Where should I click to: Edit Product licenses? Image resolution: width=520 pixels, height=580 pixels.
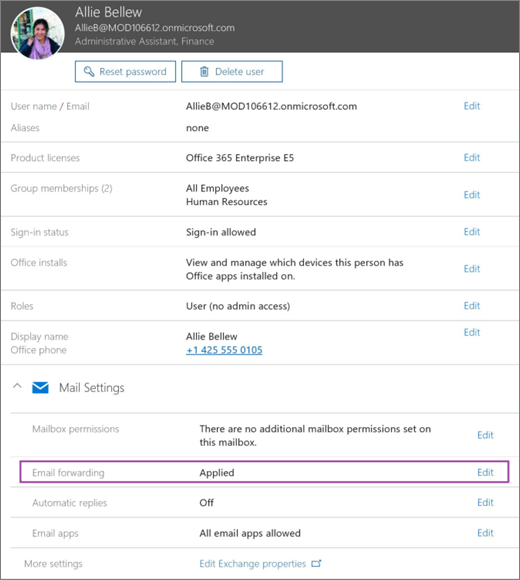coord(472,158)
